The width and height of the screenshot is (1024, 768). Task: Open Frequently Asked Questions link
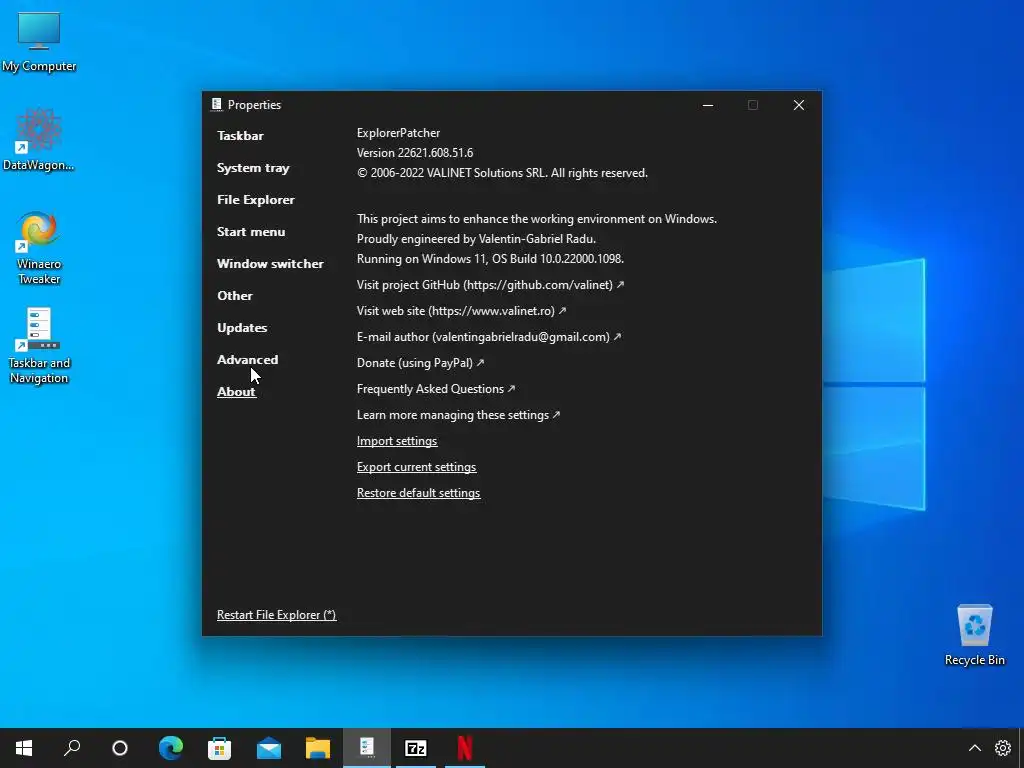pos(436,389)
